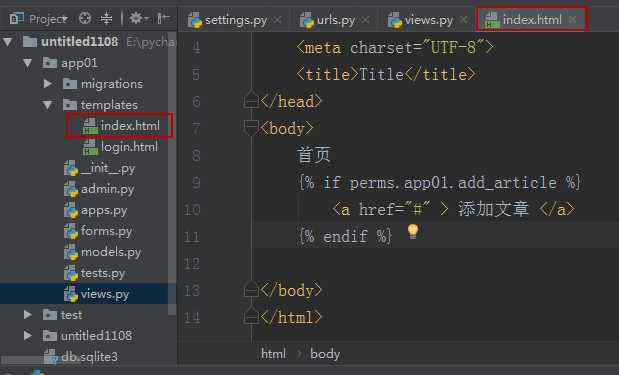619x375 pixels.
Task: Click the endif template tag line
Action: [345, 236]
